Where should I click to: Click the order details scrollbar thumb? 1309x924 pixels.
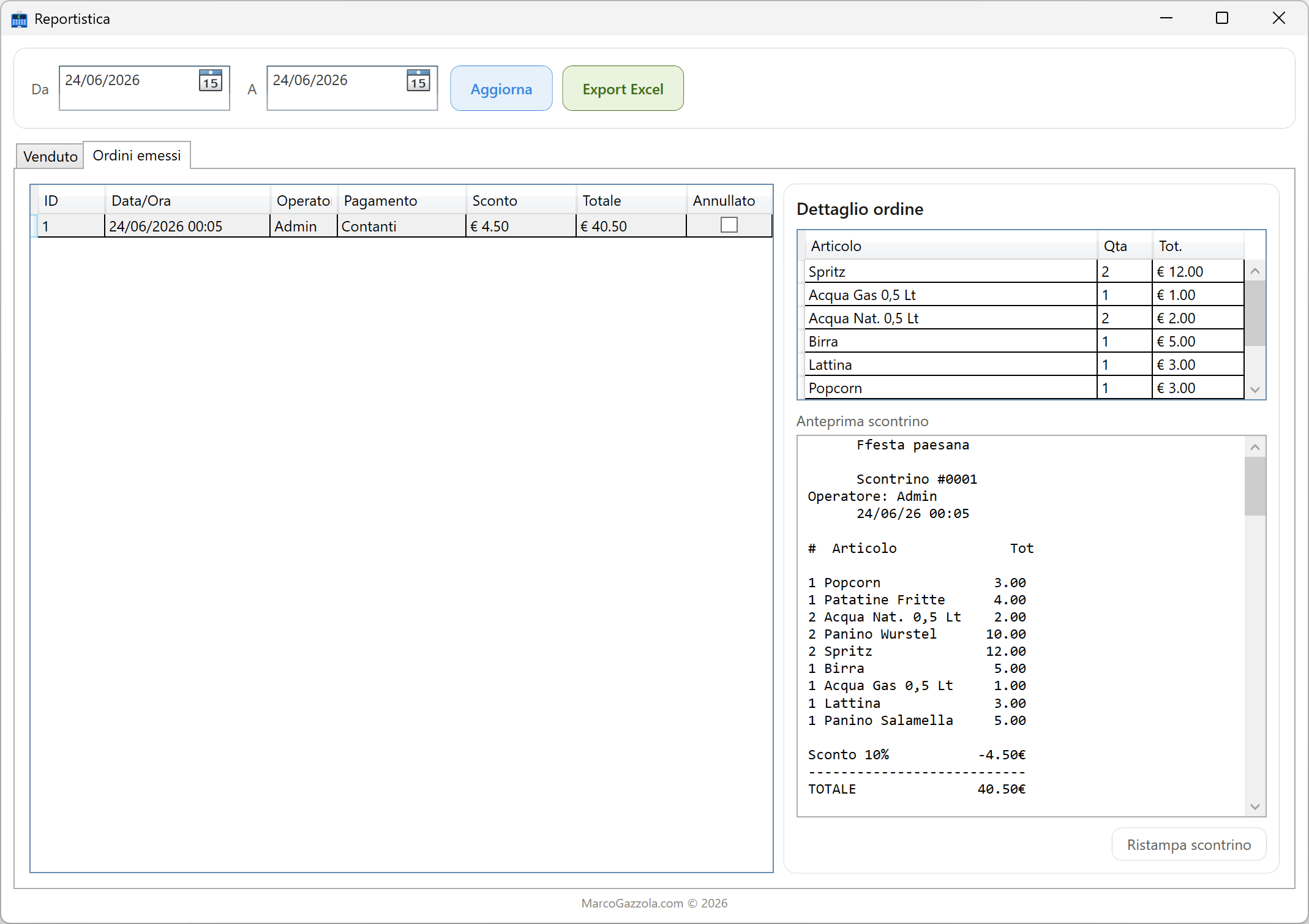[x=1255, y=314]
